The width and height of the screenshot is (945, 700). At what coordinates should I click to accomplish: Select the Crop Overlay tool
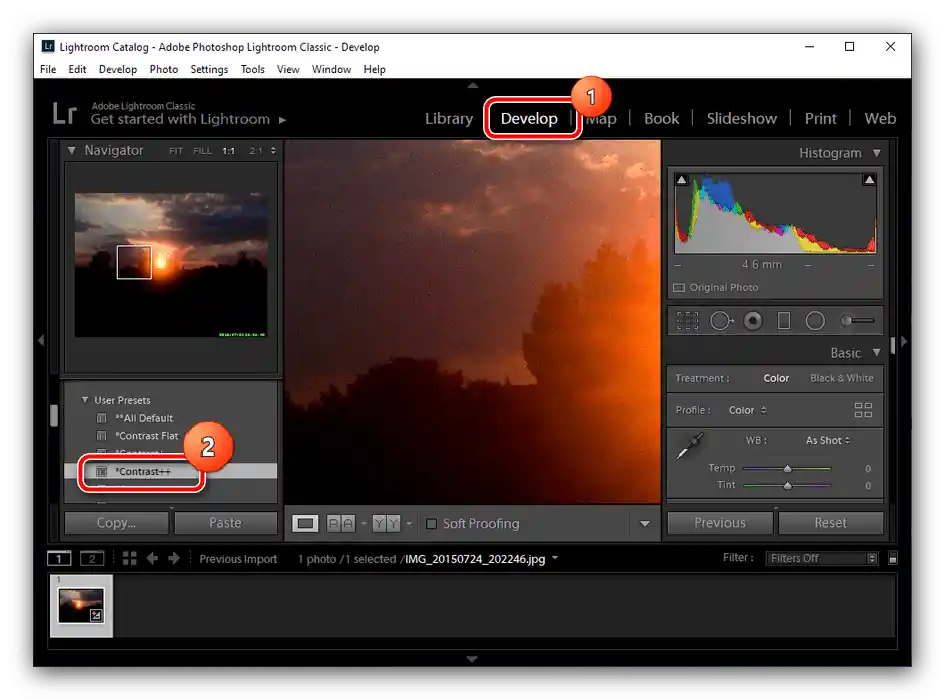[687, 321]
